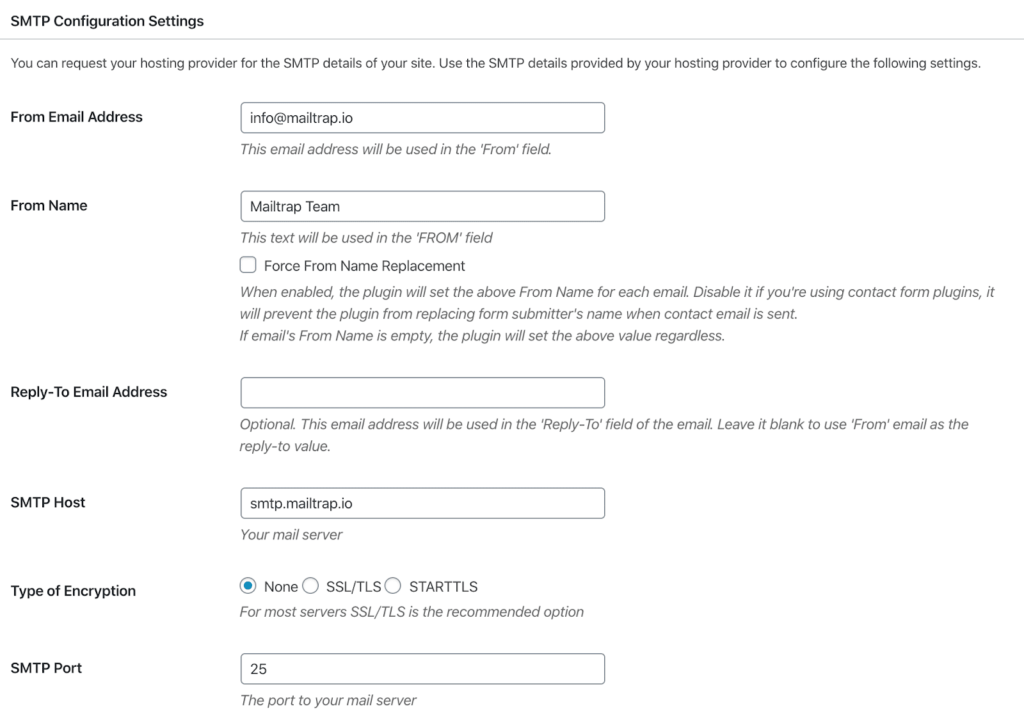Image resolution: width=1024 pixels, height=723 pixels.
Task: Click the SMTP Port field showing 25
Action: point(422,668)
